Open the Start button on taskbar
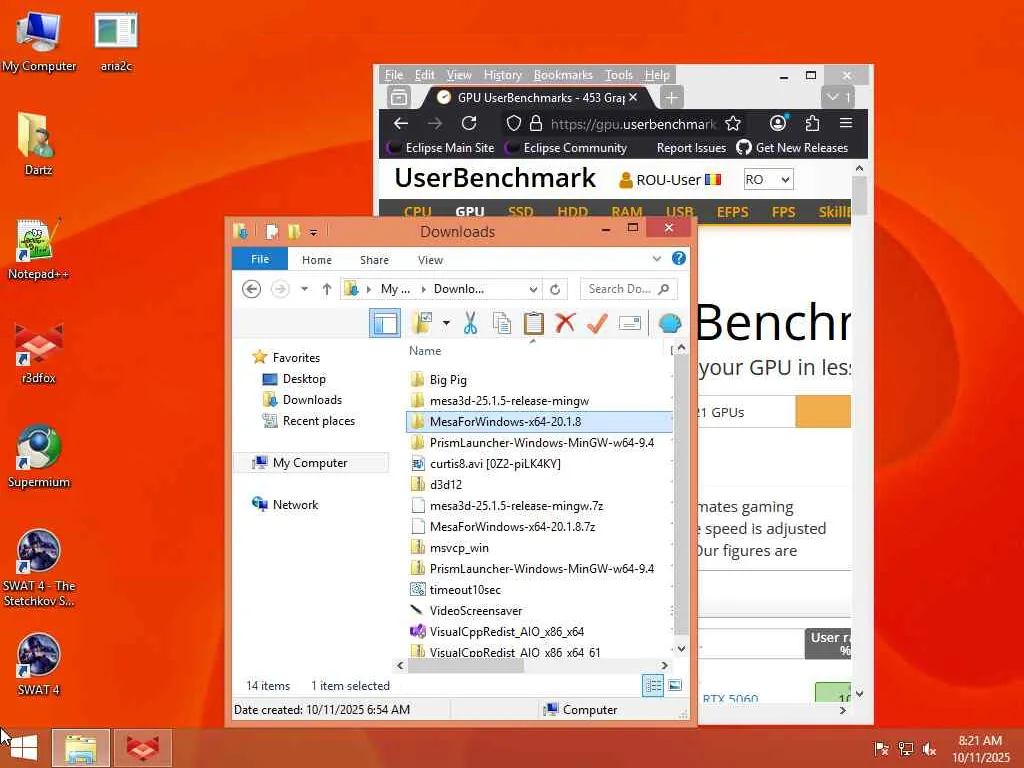Viewport: 1024px width, 768px height. [x=24, y=748]
